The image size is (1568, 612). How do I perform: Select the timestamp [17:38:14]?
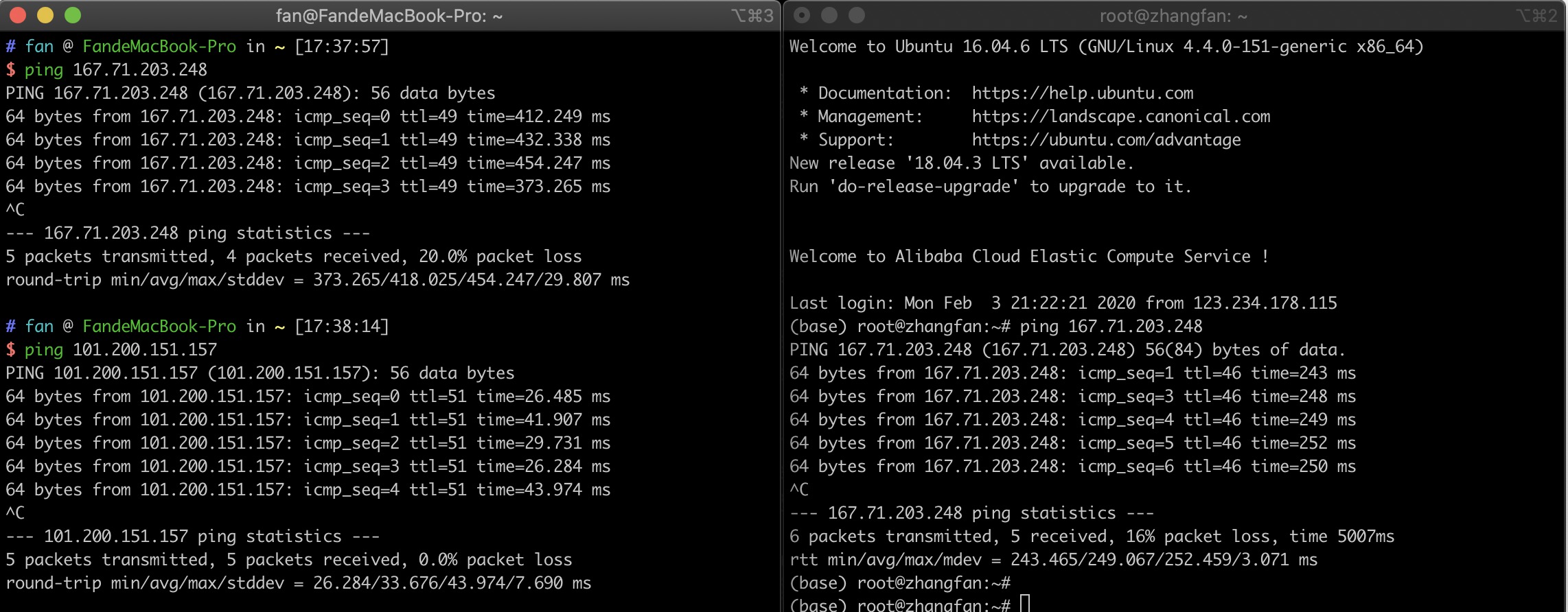[x=342, y=326]
